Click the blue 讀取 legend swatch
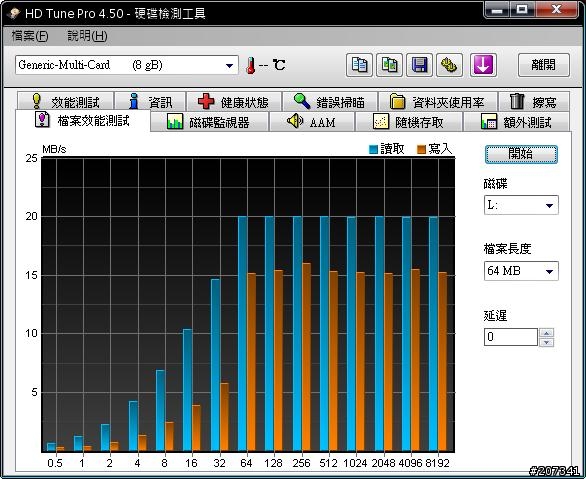Screen dimensions: 586x479 [373, 149]
